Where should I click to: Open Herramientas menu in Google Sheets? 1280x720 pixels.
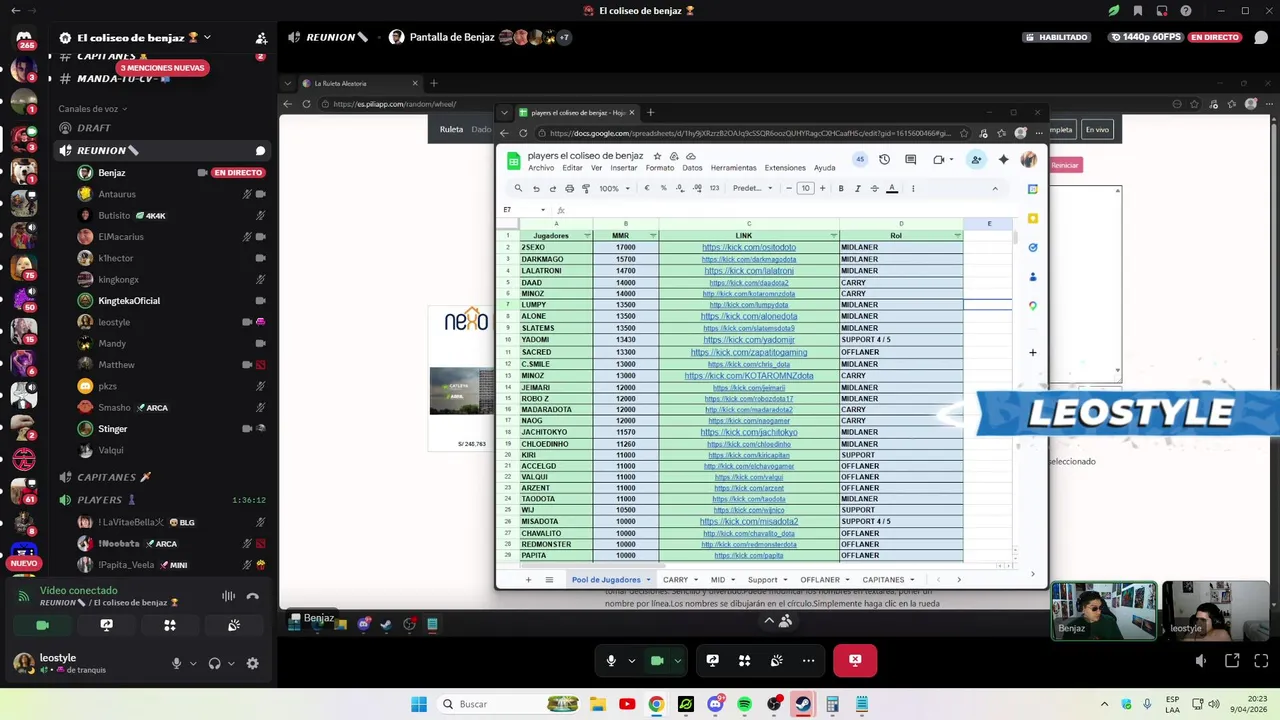733,168
